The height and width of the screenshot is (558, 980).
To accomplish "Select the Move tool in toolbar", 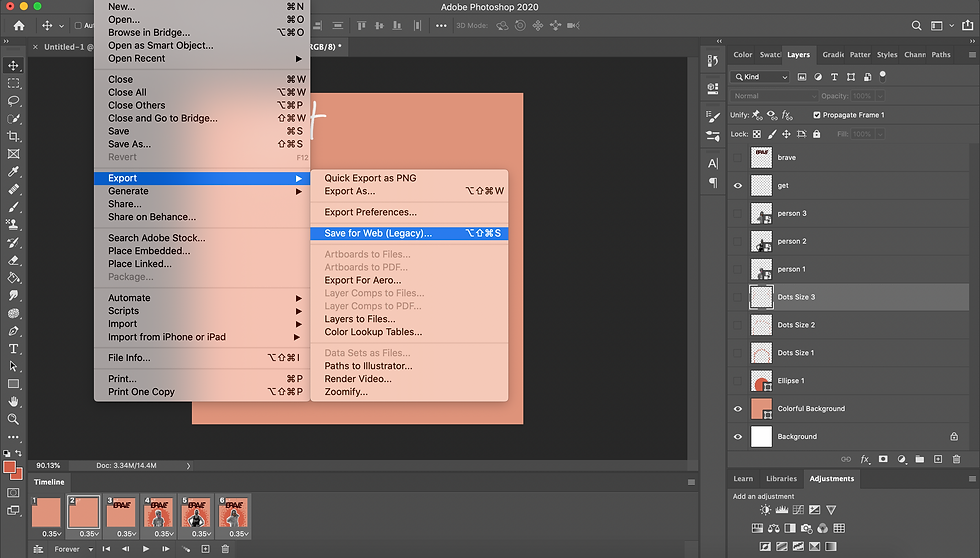I will pyautogui.click(x=13, y=66).
